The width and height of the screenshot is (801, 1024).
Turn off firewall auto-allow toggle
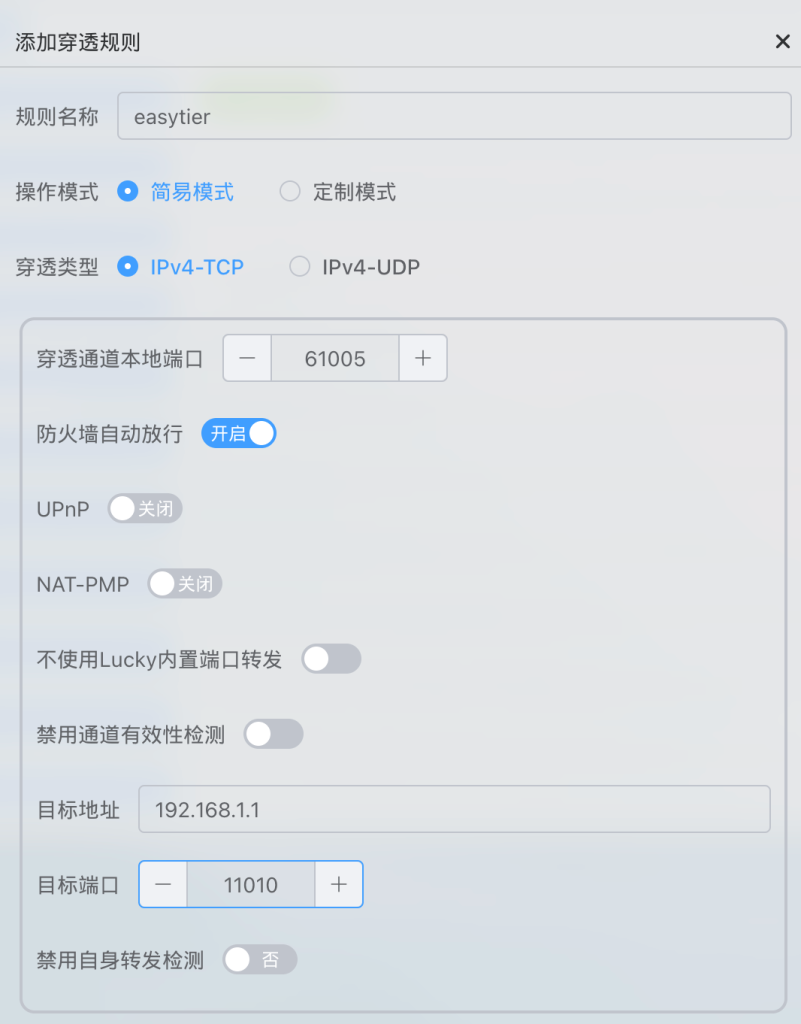point(239,434)
